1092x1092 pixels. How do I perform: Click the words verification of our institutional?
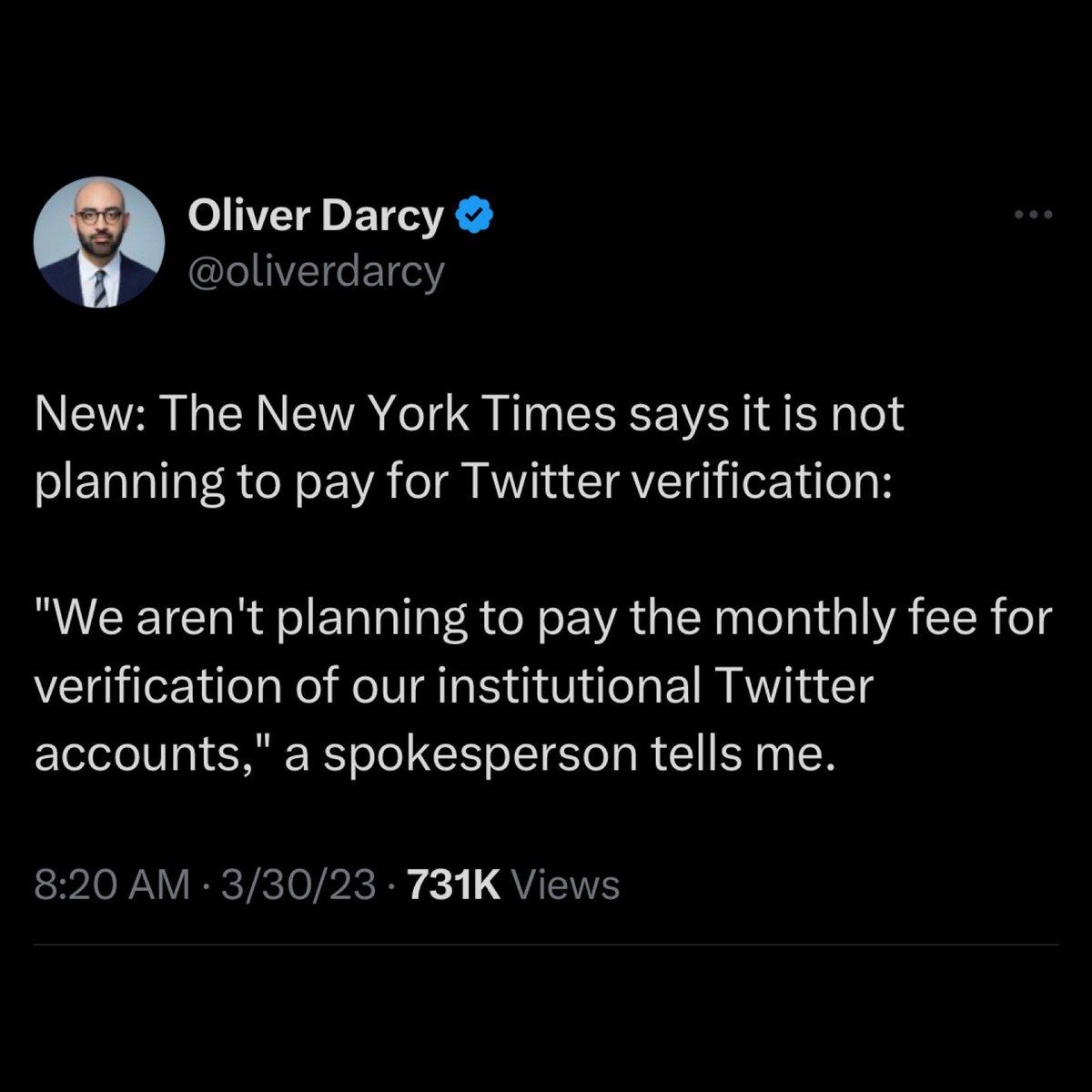[367, 686]
